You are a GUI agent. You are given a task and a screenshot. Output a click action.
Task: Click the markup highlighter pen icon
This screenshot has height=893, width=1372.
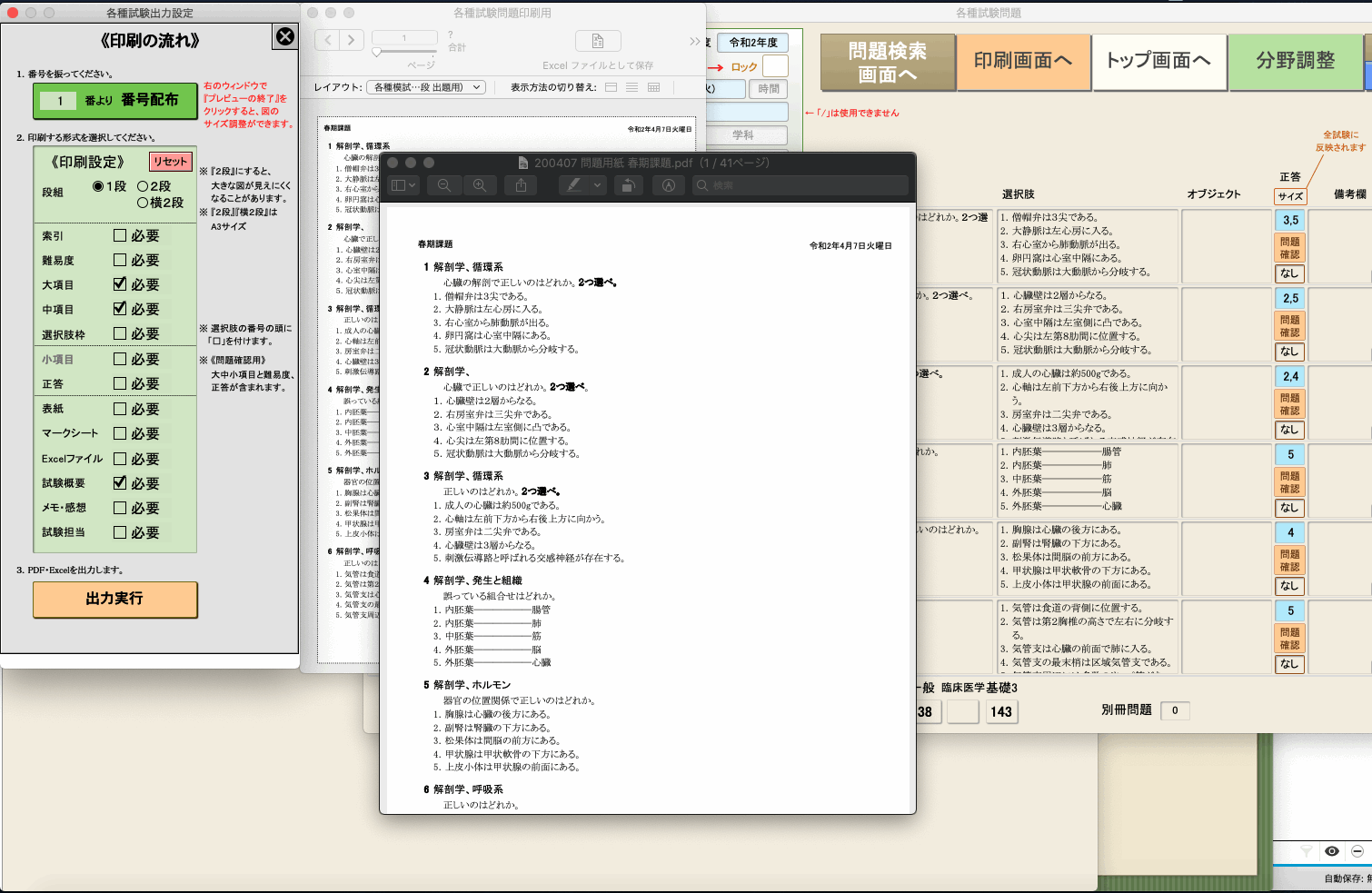coord(573,185)
